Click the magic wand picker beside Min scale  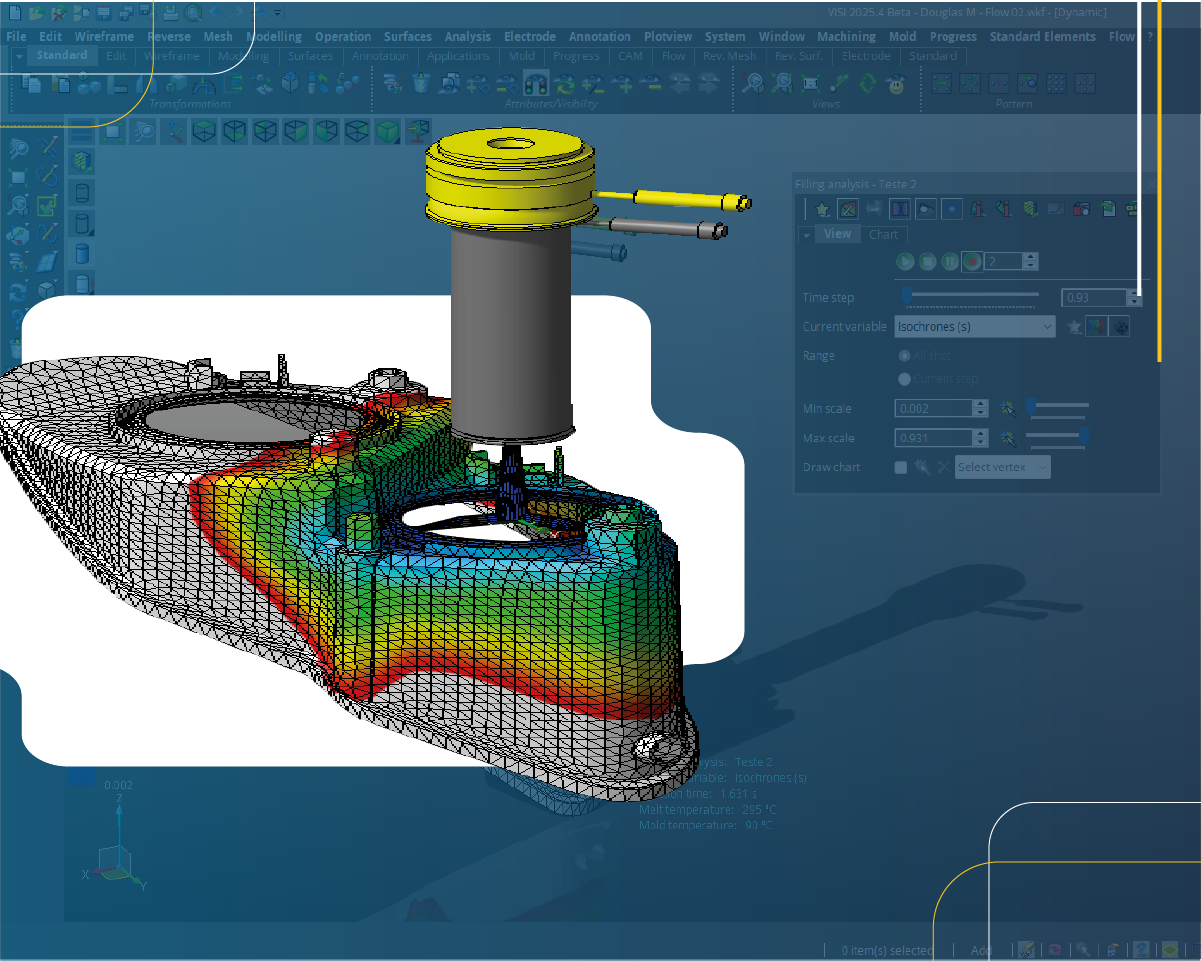[x=1008, y=408]
